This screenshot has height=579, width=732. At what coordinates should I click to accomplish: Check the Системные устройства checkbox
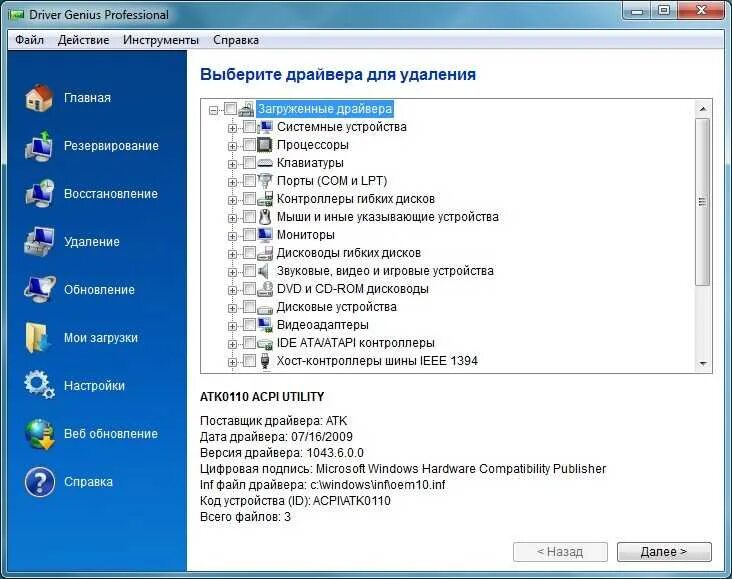coord(249,127)
